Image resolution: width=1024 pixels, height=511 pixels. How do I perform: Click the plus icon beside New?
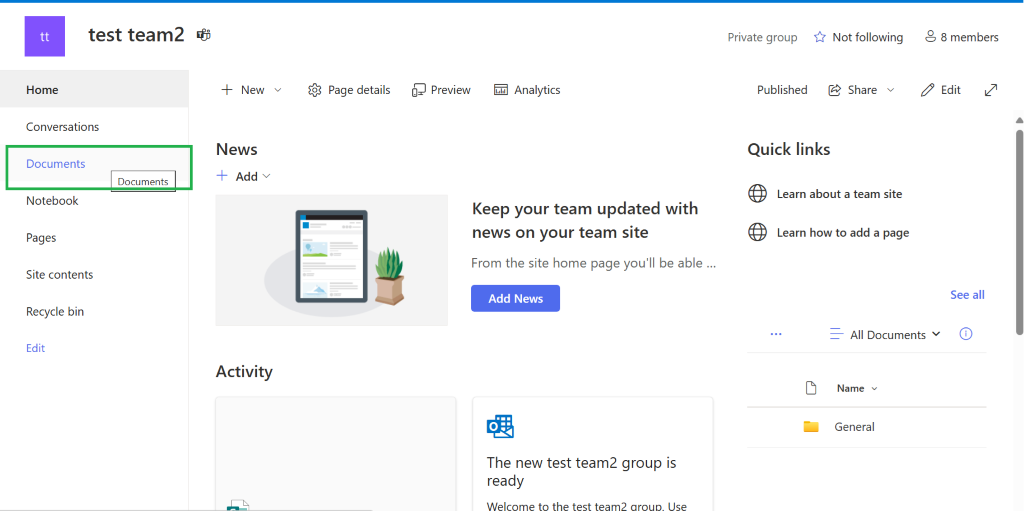point(227,90)
